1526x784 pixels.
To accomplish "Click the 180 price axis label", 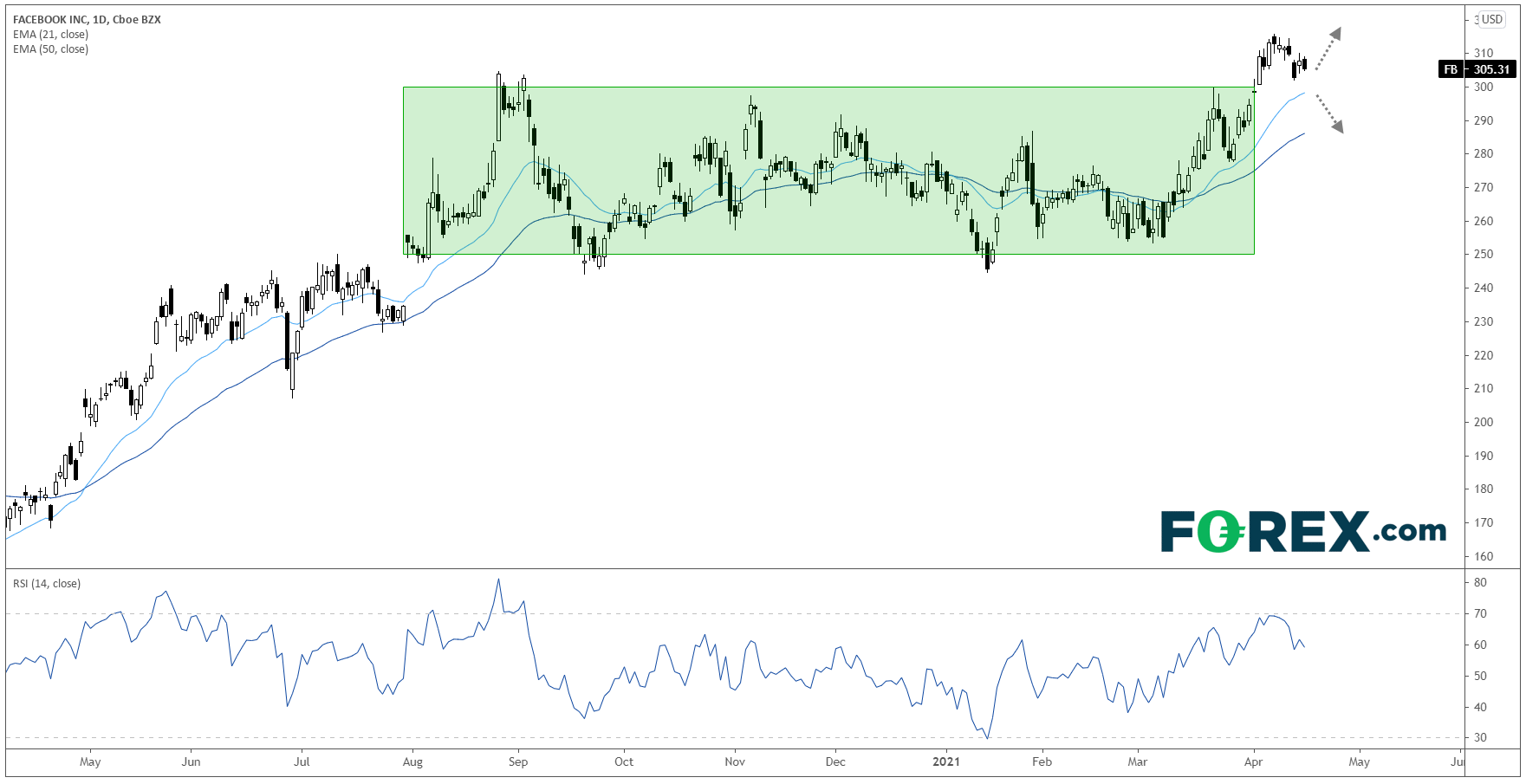I will (1484, 489).
